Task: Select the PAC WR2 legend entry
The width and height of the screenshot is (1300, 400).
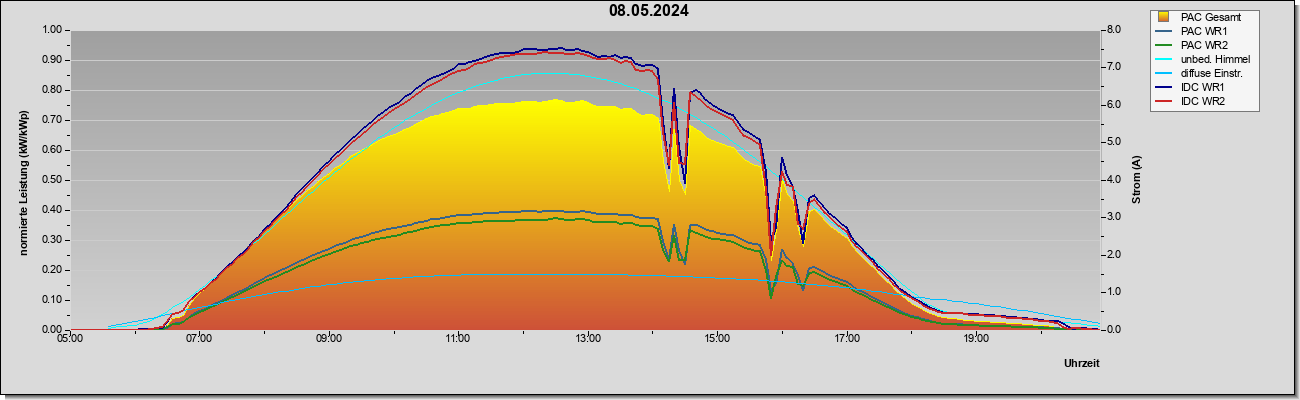Action: tap(1203, 45)
